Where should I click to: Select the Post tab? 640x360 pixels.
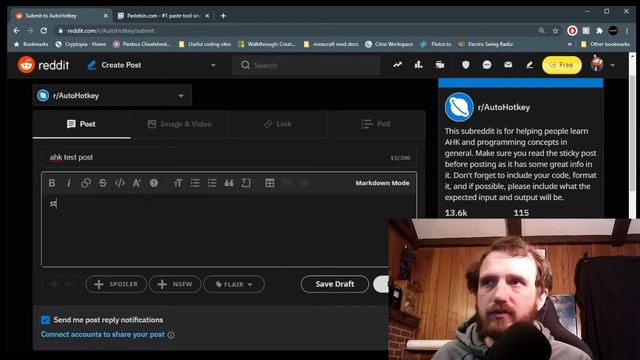coord(82,124)
